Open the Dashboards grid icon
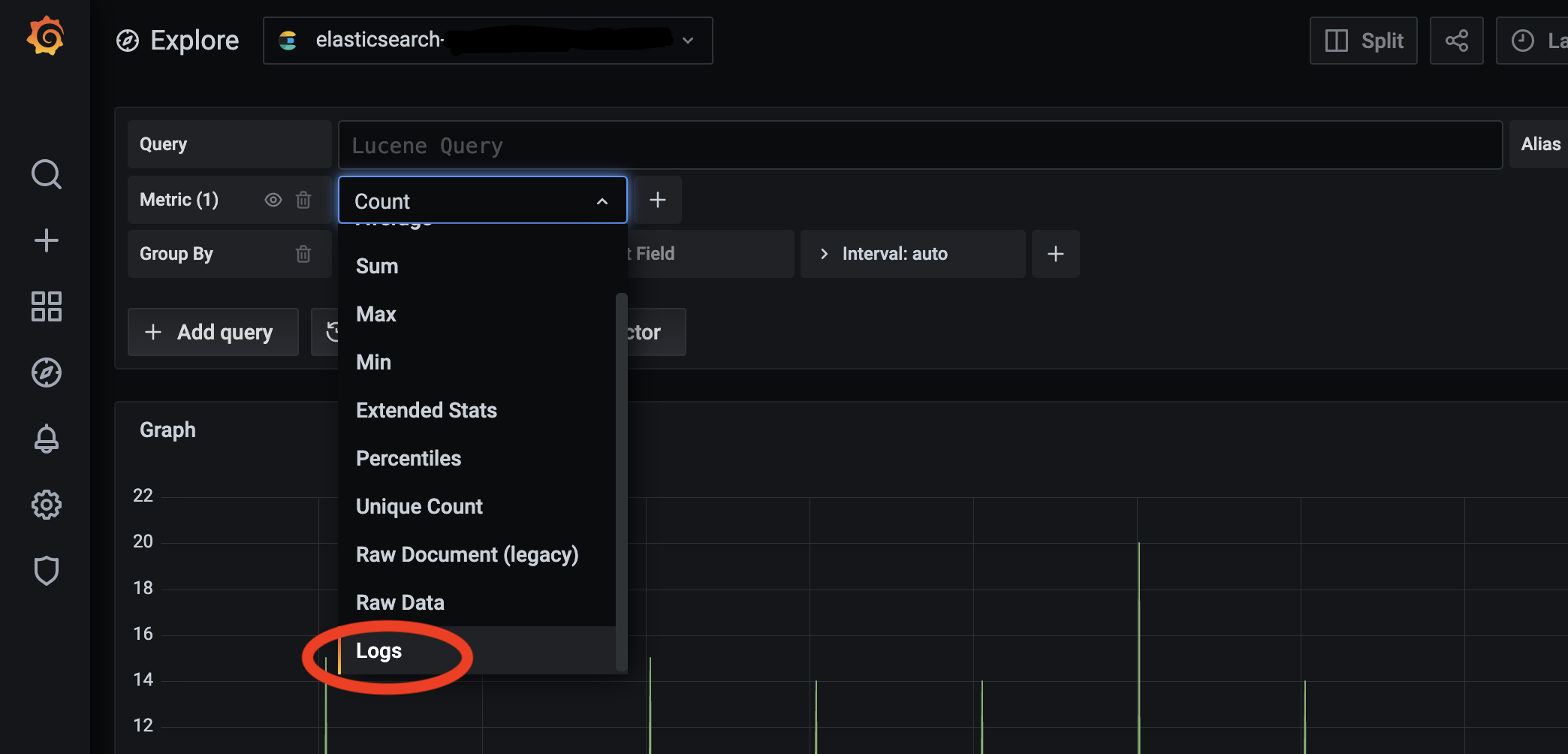The height and width of the screenshot is (754, 1568). pos(46,306)
